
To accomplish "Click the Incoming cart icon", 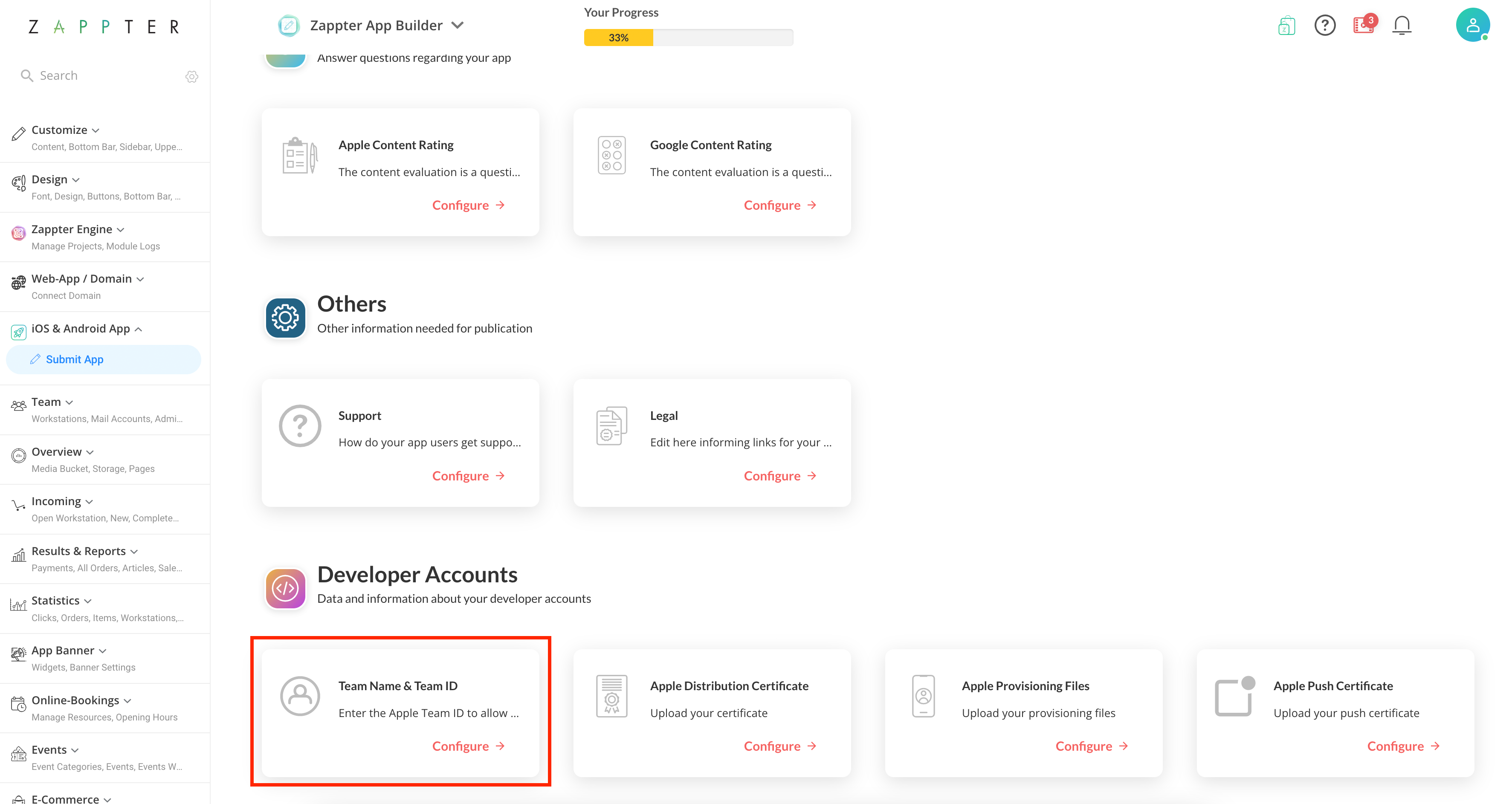I will pyautogui.click(x=18, y=505).
